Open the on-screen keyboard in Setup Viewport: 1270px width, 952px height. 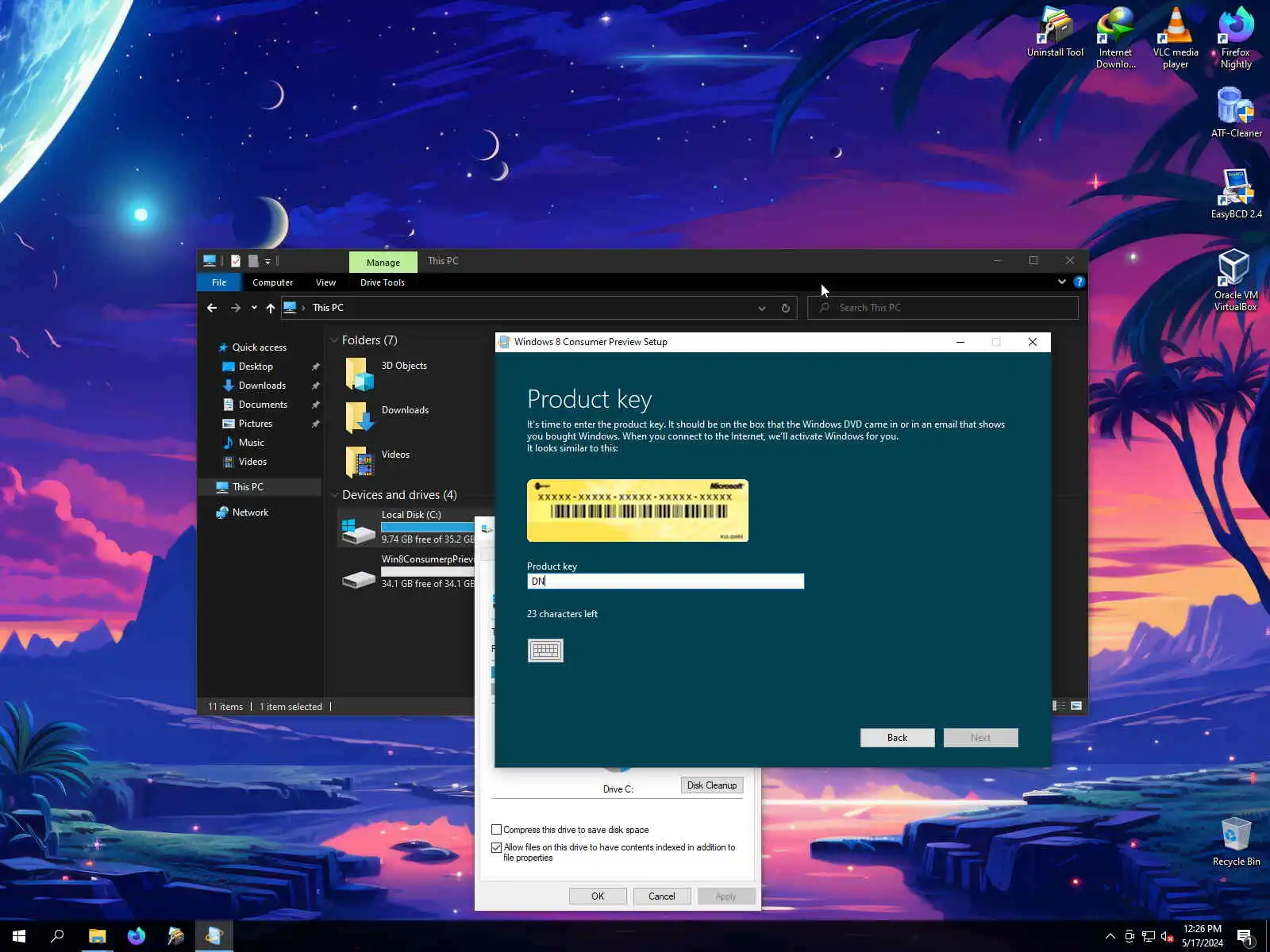(545, 651)
